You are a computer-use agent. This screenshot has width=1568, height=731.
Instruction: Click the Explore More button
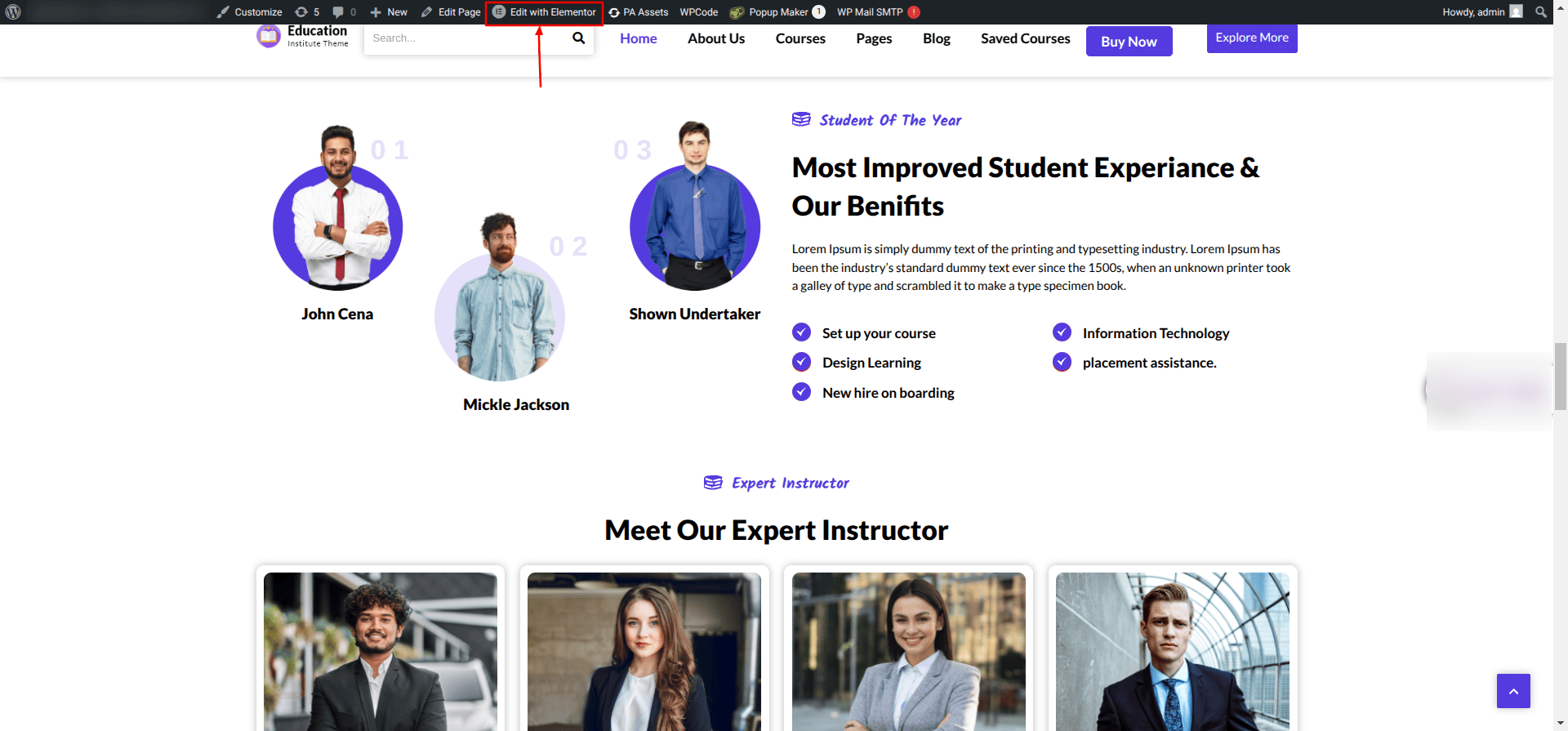[x=1252, y=38]
